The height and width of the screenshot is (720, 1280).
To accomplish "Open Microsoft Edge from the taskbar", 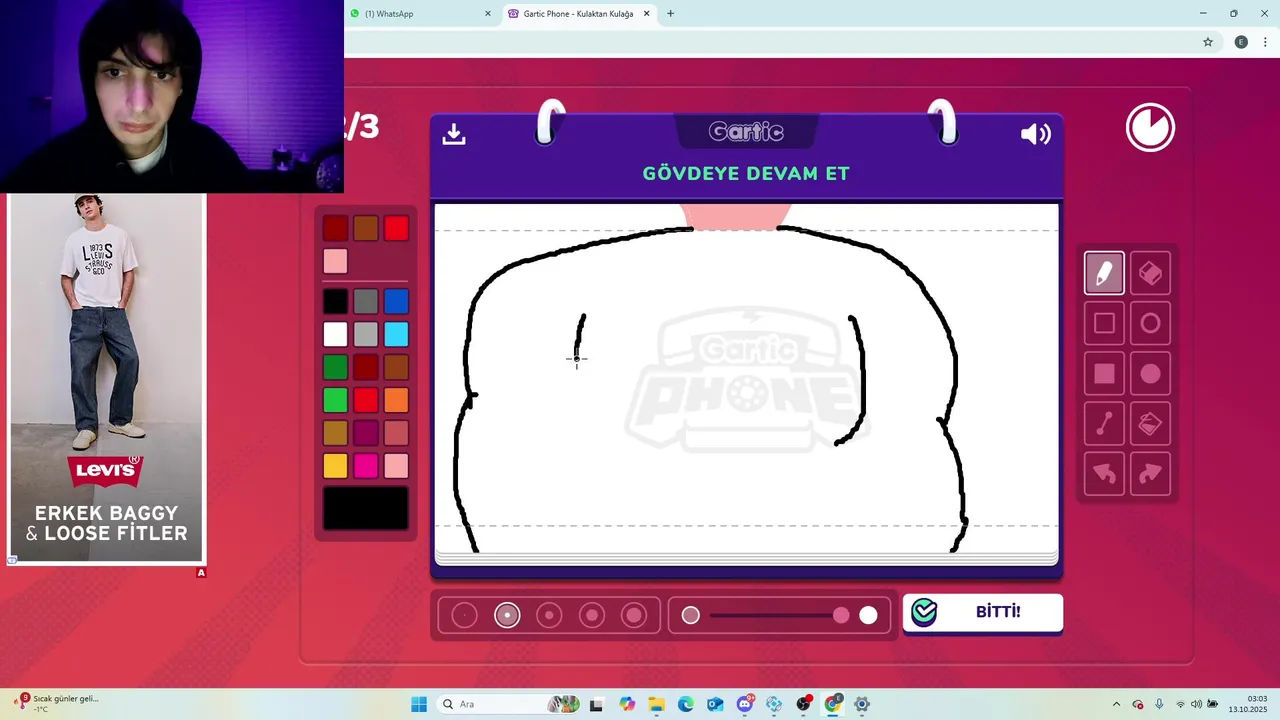I will [x=686, y=704].
